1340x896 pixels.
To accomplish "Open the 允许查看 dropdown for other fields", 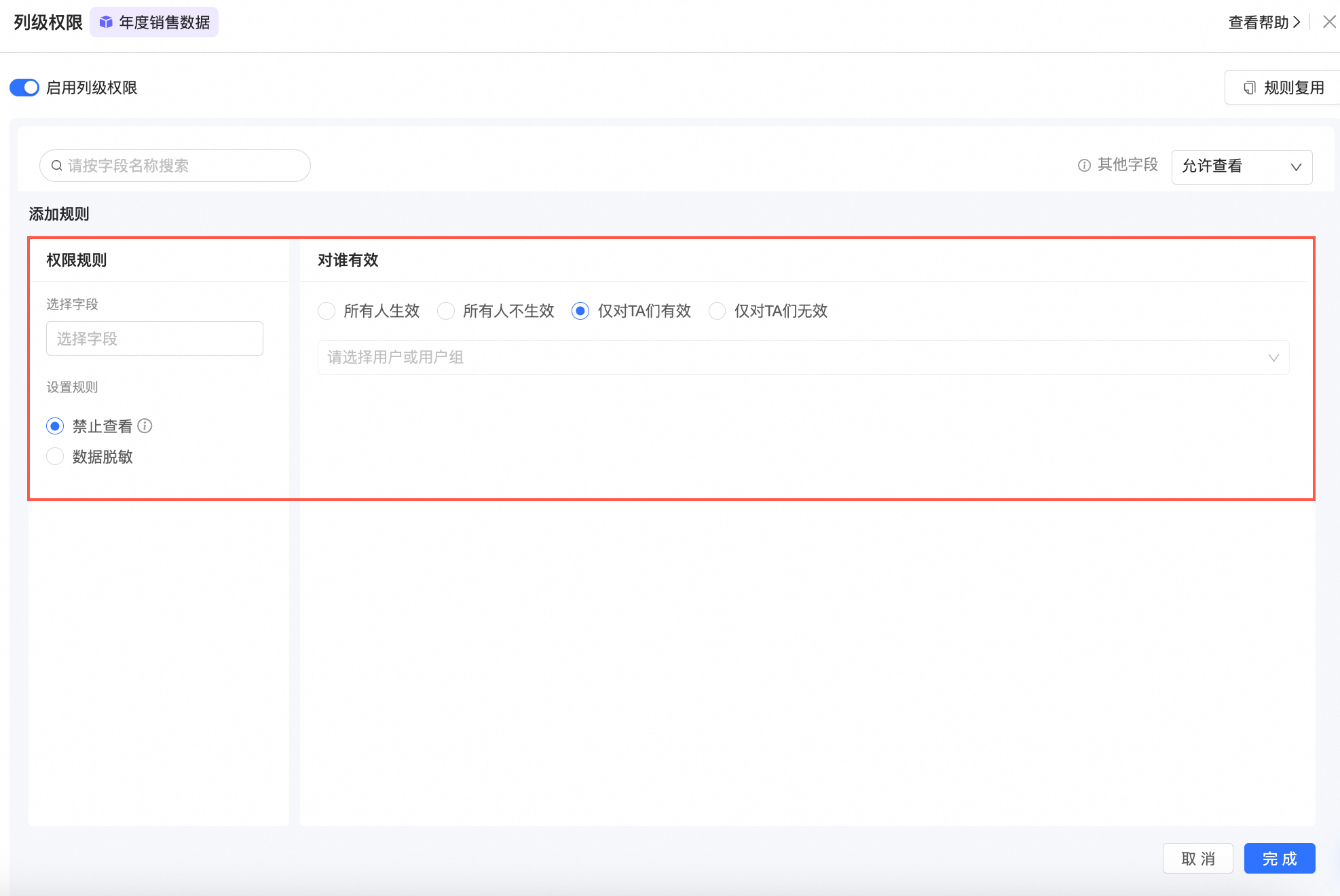I will click(1242, 167).
